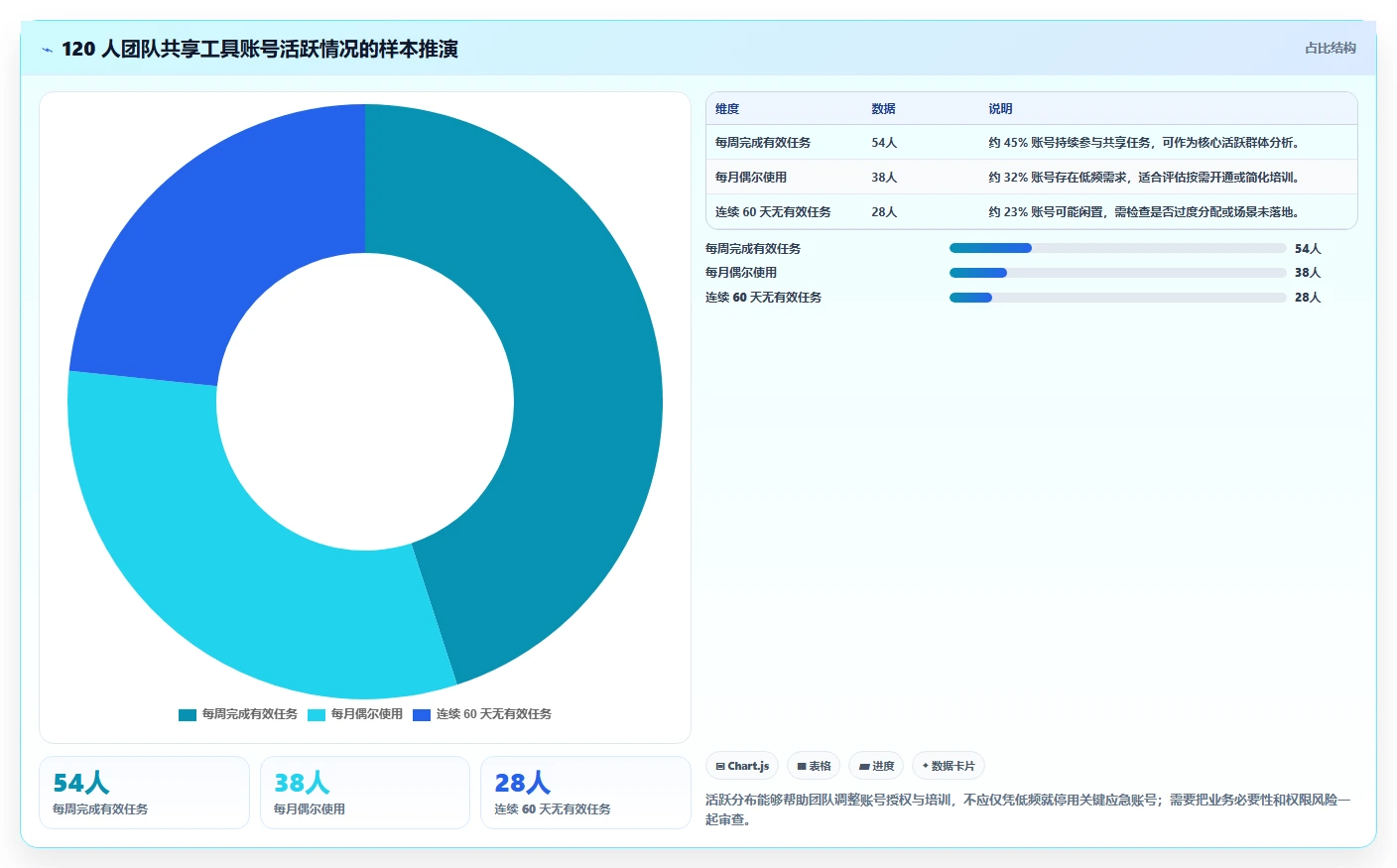
Task: Click the 约 32% 账号 description text
Action: [1144, 178]
